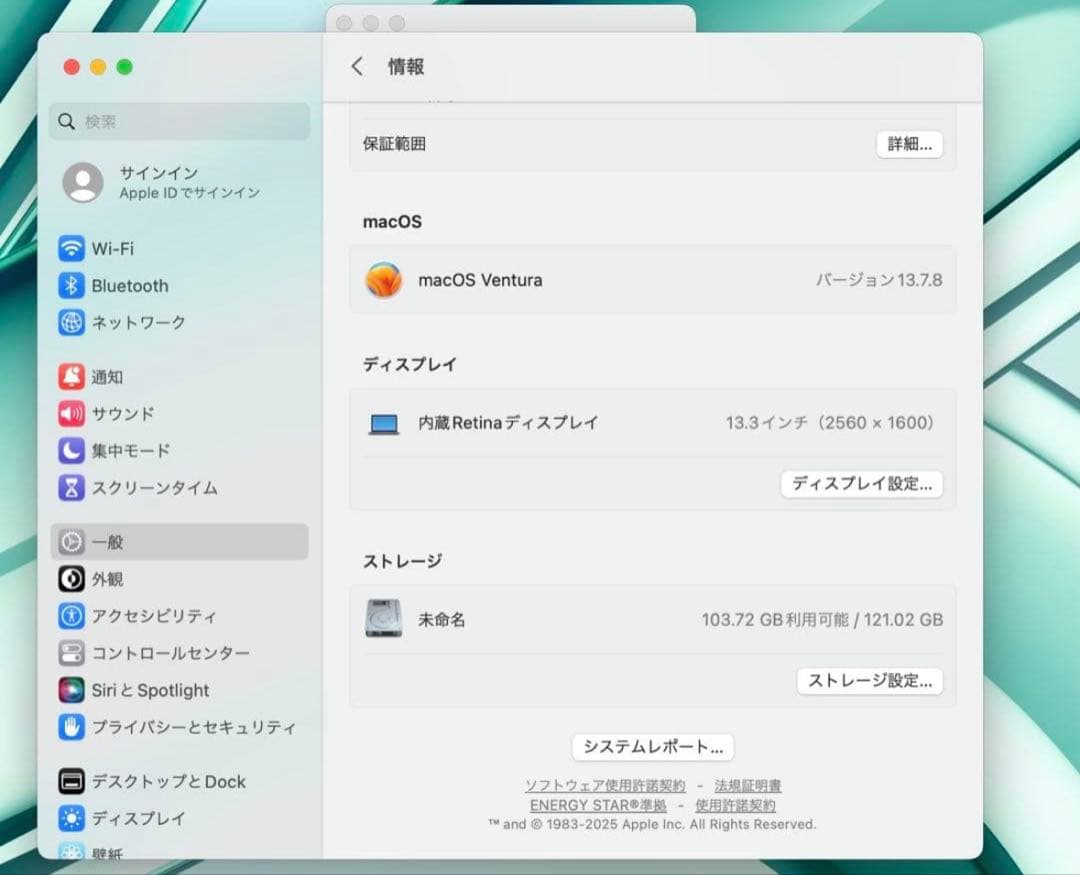
Task: Select the コントロールセンター icon
Action: click(71, 653)
